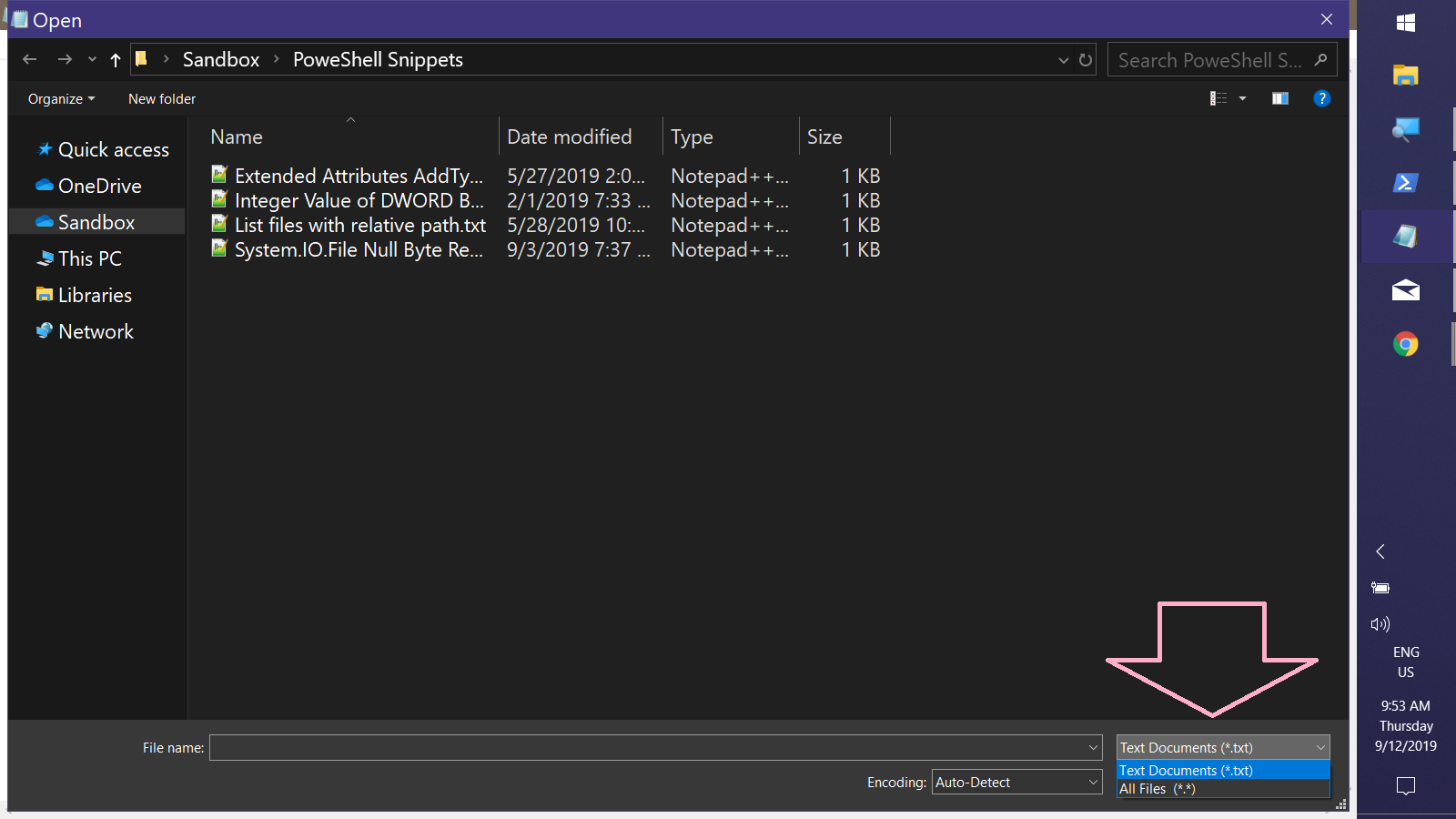
Task: Expand the File name history dropdown
Action: pyautogui.click(x=1094, y=748)
